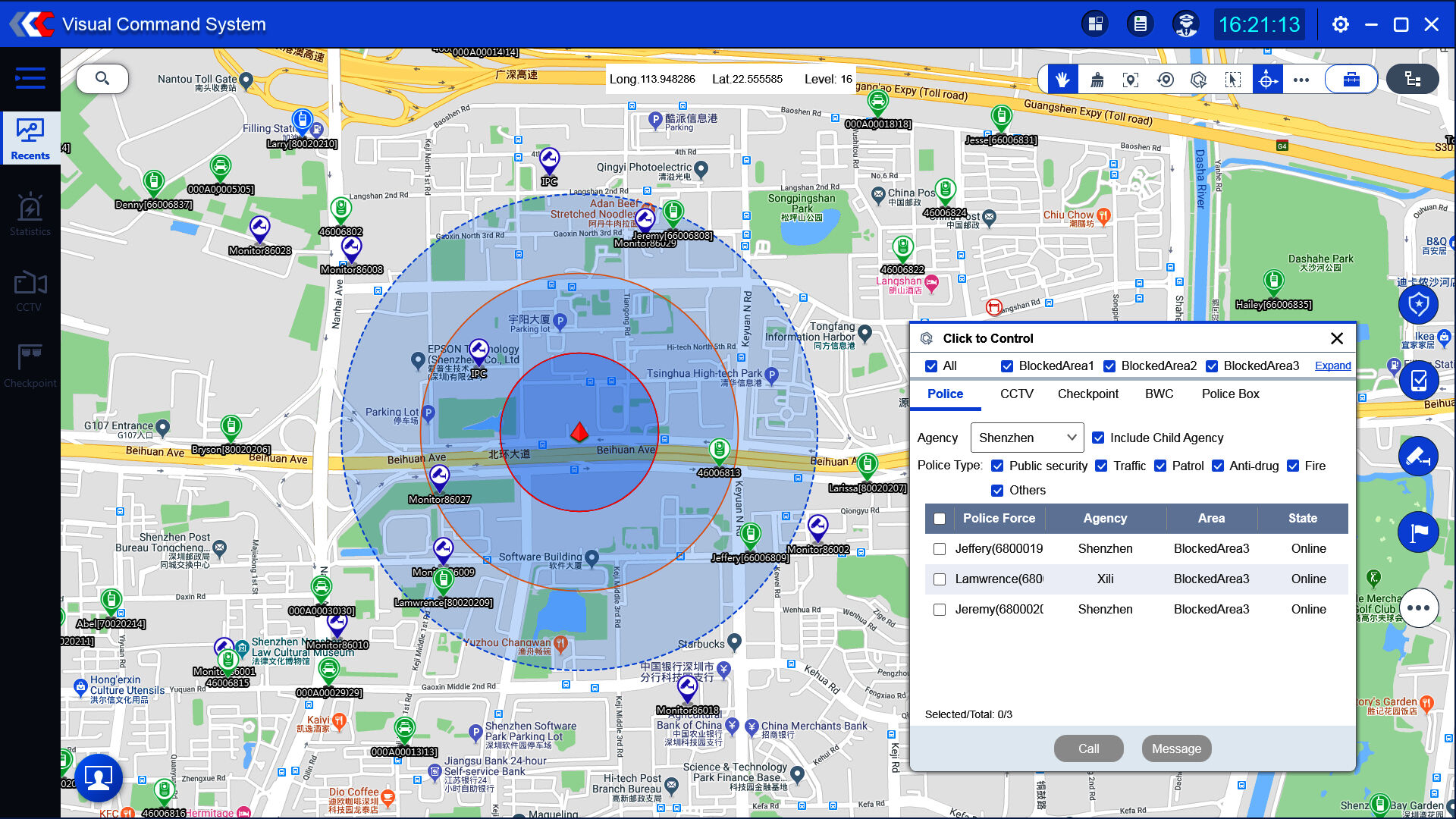Click the map search magnifier button

click(102, 78)
